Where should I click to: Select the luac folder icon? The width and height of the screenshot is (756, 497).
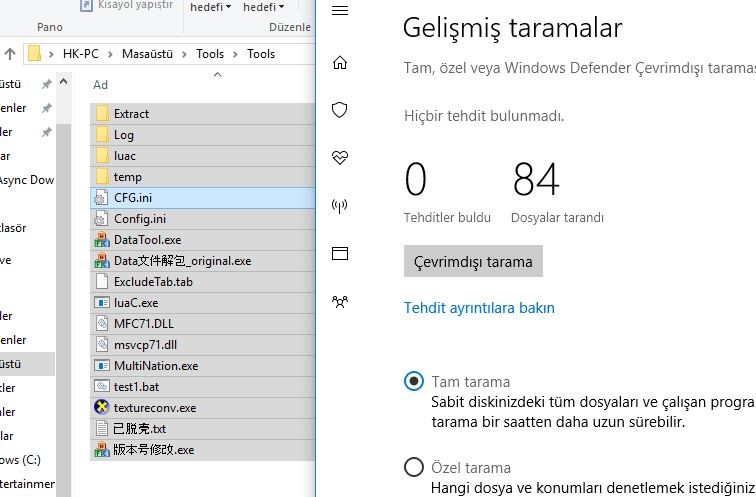coord(102,155)
